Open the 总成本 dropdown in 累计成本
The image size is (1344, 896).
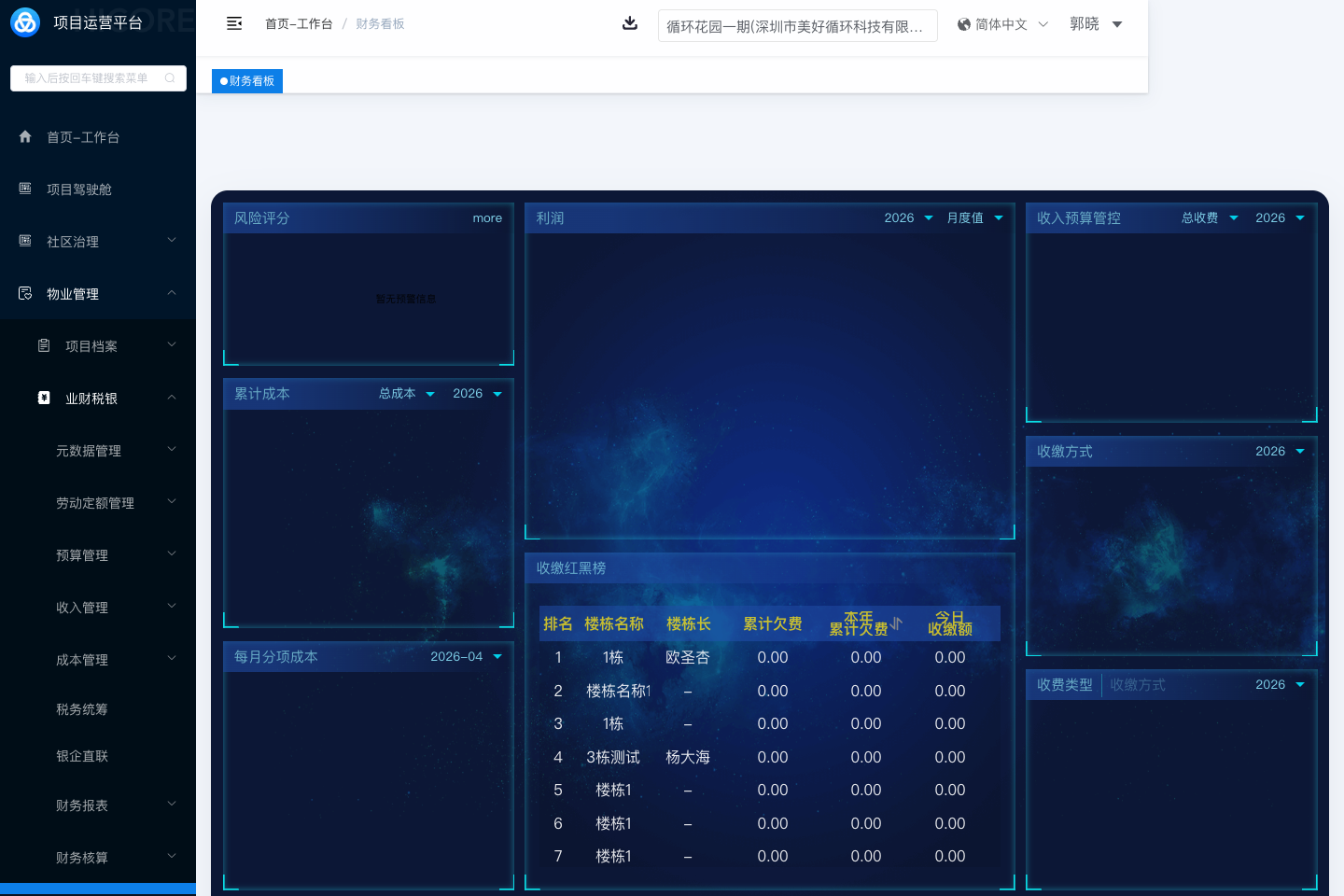pos(406,394)
